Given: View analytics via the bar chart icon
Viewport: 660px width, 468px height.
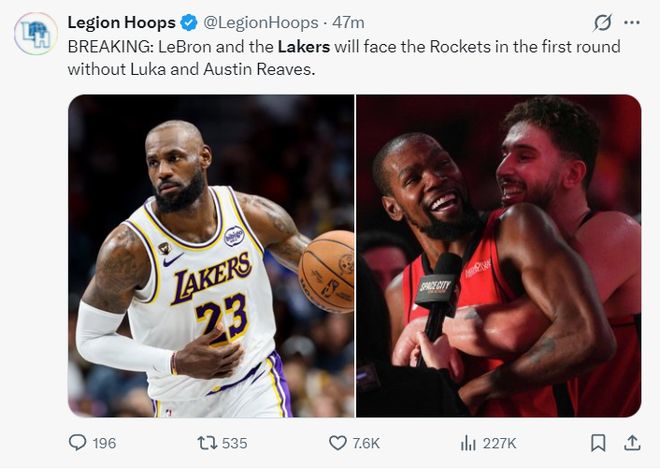Looking at the screenshot, I should [468, 442].
